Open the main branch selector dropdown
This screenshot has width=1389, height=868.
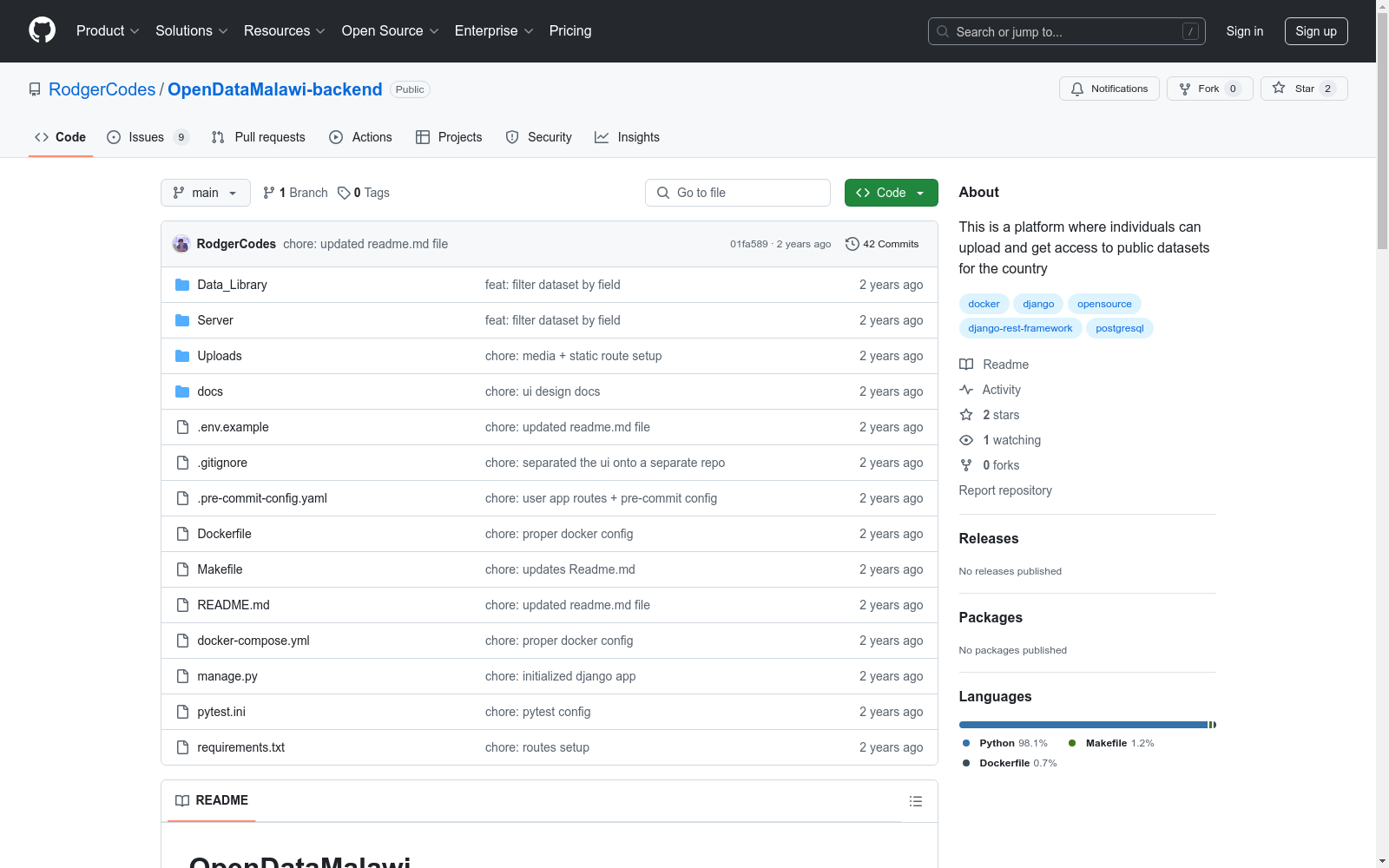(206, 193)
